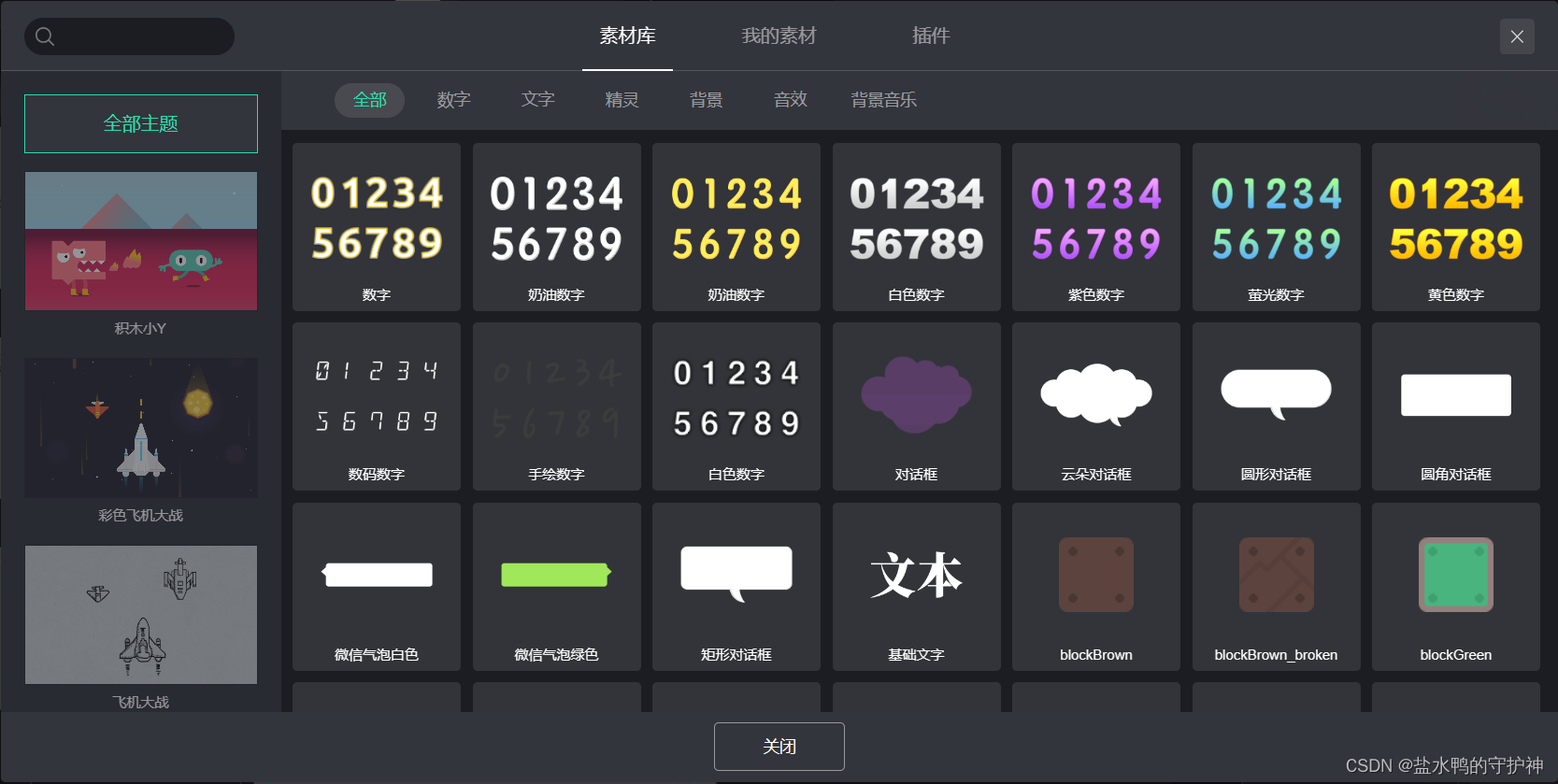Viewport: 1558px width, 784px height.
Task: Pick the 手绘数字 hand-drawn asset
Action: click(x=557, y=406)
